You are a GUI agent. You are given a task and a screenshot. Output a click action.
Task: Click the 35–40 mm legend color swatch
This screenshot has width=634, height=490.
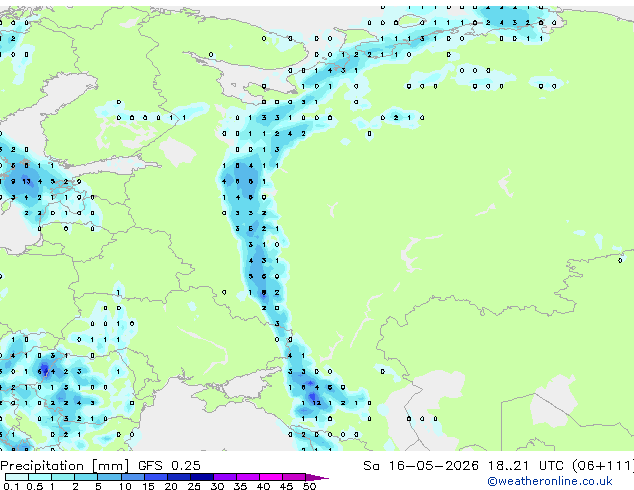248,477
